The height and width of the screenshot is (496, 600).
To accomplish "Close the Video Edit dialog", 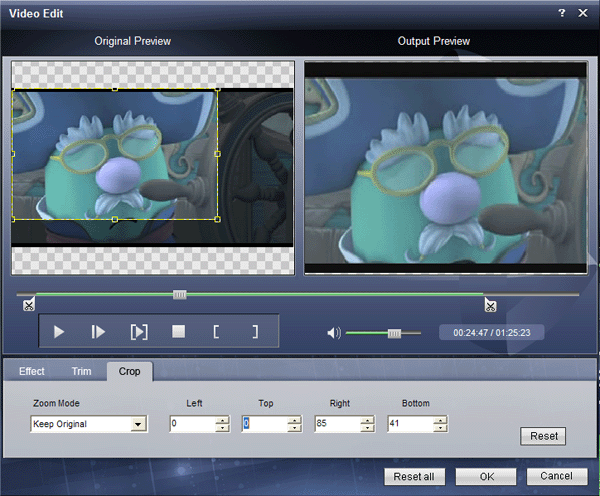I will point(583,13).
